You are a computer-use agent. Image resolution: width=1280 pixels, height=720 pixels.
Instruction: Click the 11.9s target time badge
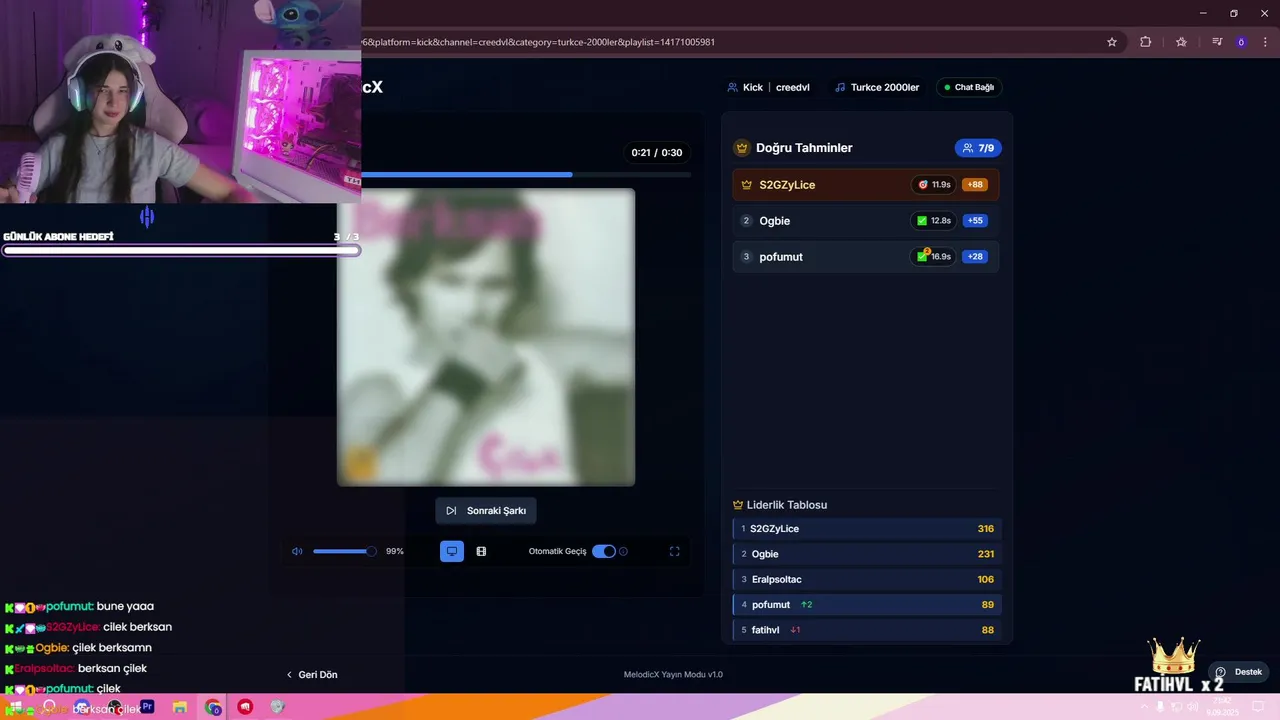tap(934, 185)
